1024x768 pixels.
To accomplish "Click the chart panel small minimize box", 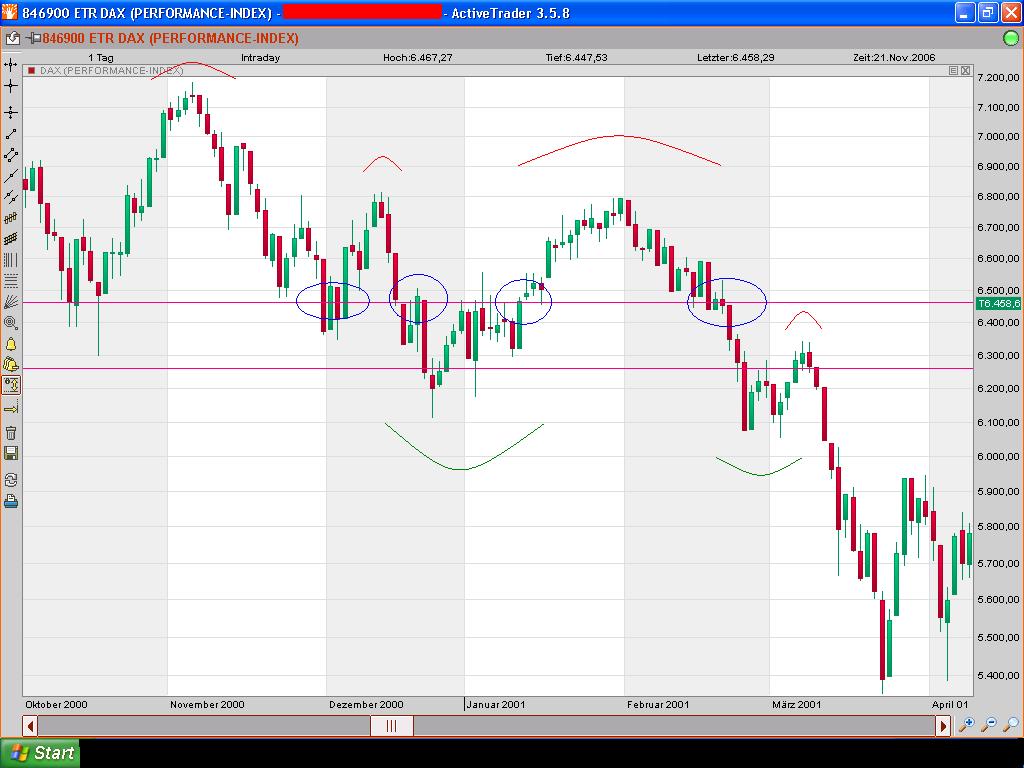I will point(953,71).
